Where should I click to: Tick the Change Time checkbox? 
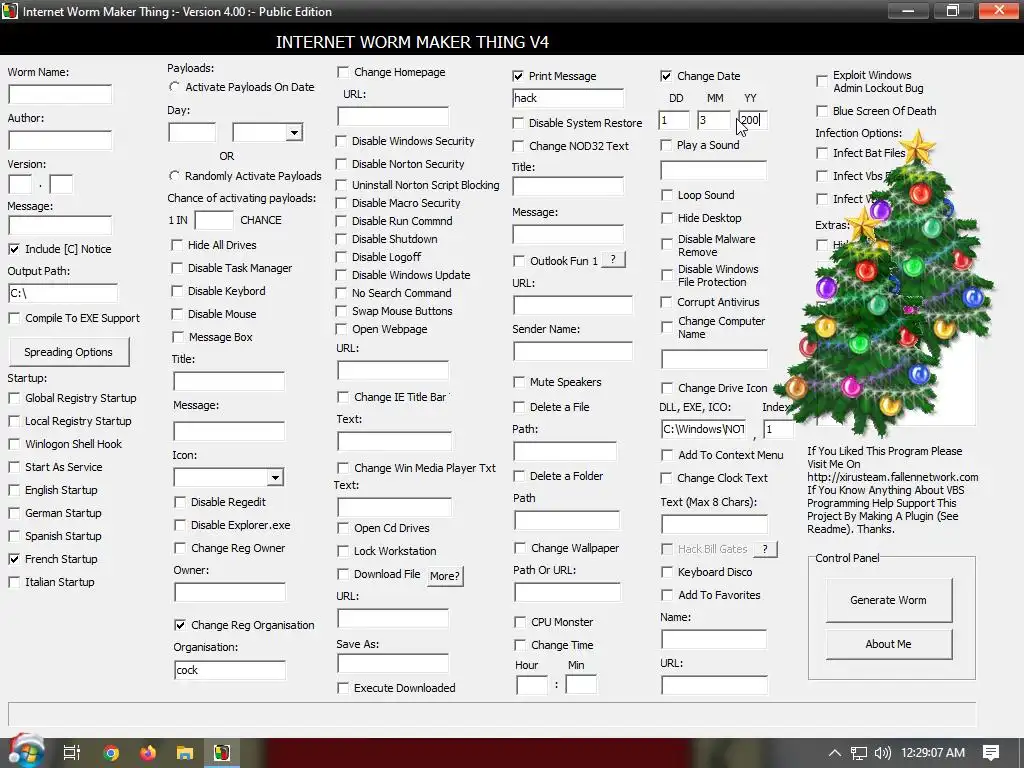coord(520,645)
